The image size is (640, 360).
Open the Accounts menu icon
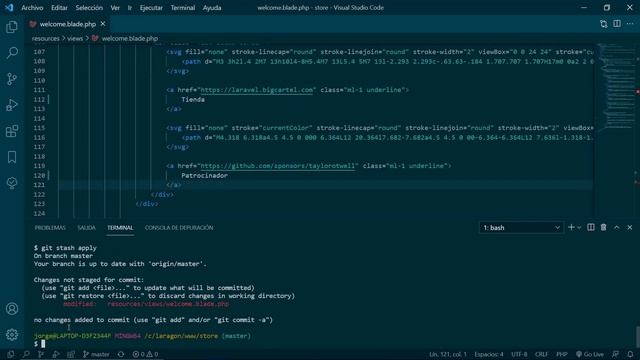[12, 309]
